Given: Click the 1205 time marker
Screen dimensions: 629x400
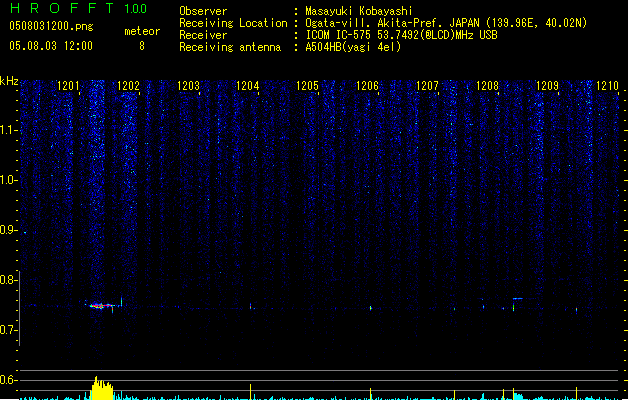Looking at the screenshot, I should [x=308, y=85].
